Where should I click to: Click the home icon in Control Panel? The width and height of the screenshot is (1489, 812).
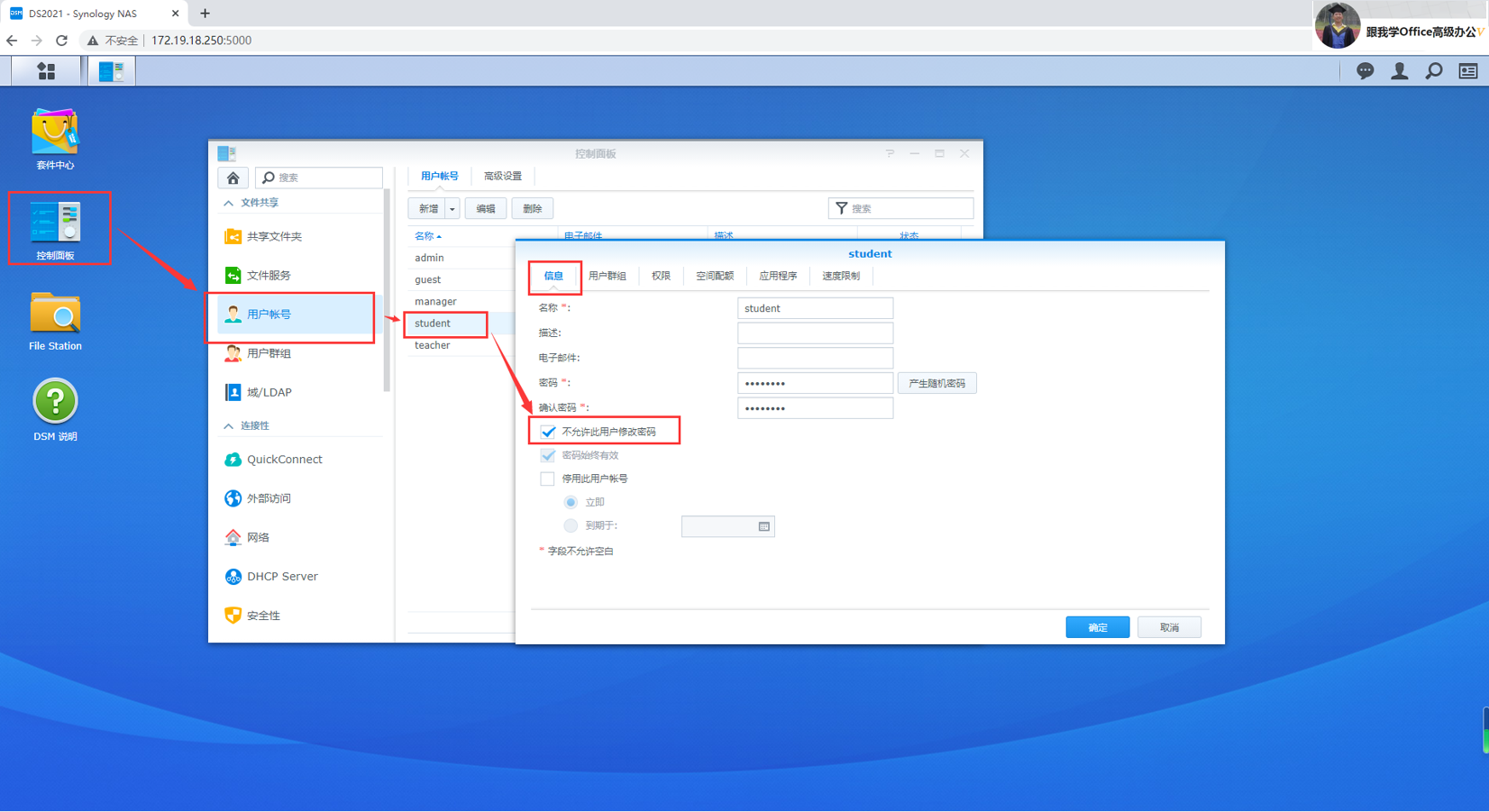coord(233,178)
